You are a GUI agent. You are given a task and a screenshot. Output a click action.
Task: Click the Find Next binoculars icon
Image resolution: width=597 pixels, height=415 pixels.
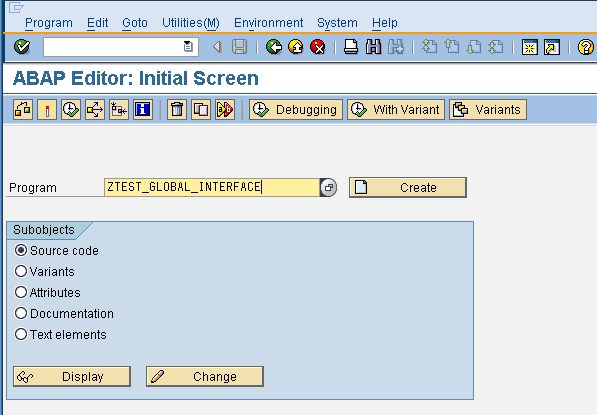(x=396, y=47)
